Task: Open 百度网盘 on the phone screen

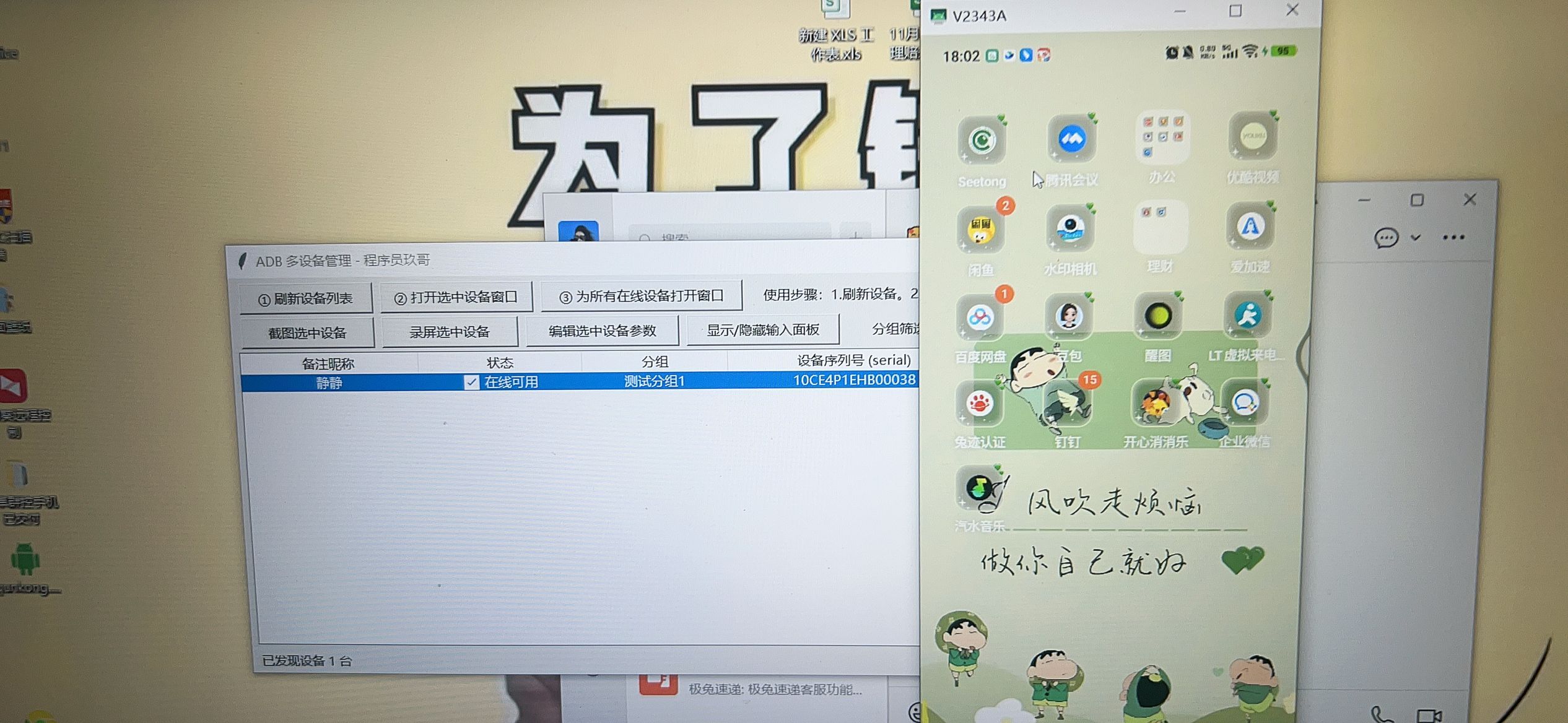Action: click(x=982, y=316)
